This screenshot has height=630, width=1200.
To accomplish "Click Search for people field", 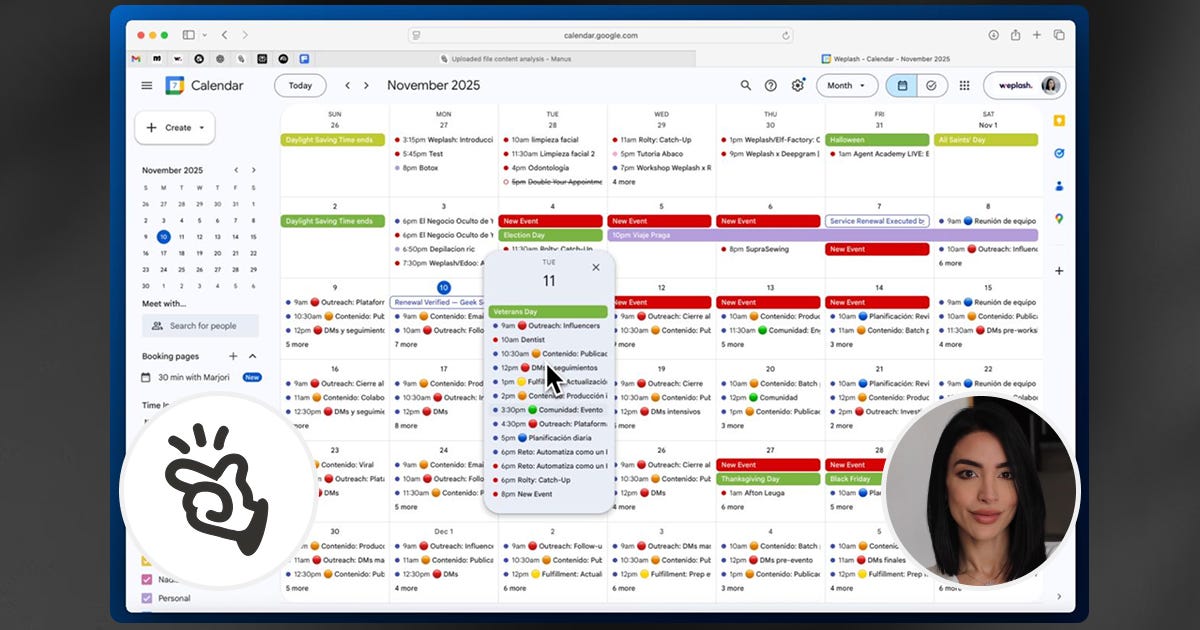I will (x=200, y=326).
